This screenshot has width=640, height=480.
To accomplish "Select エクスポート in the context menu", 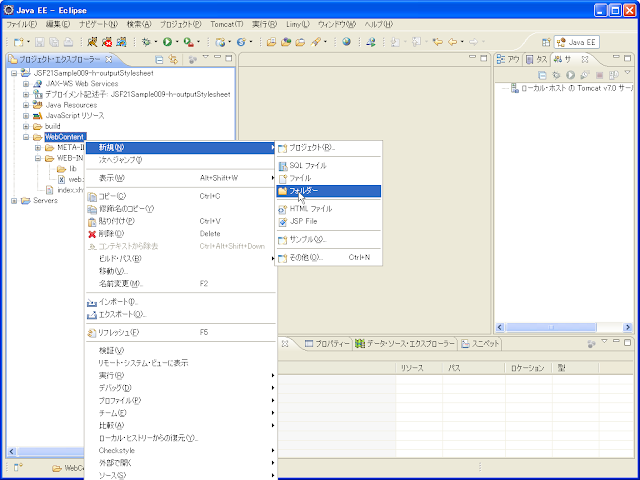I will 181,315.
